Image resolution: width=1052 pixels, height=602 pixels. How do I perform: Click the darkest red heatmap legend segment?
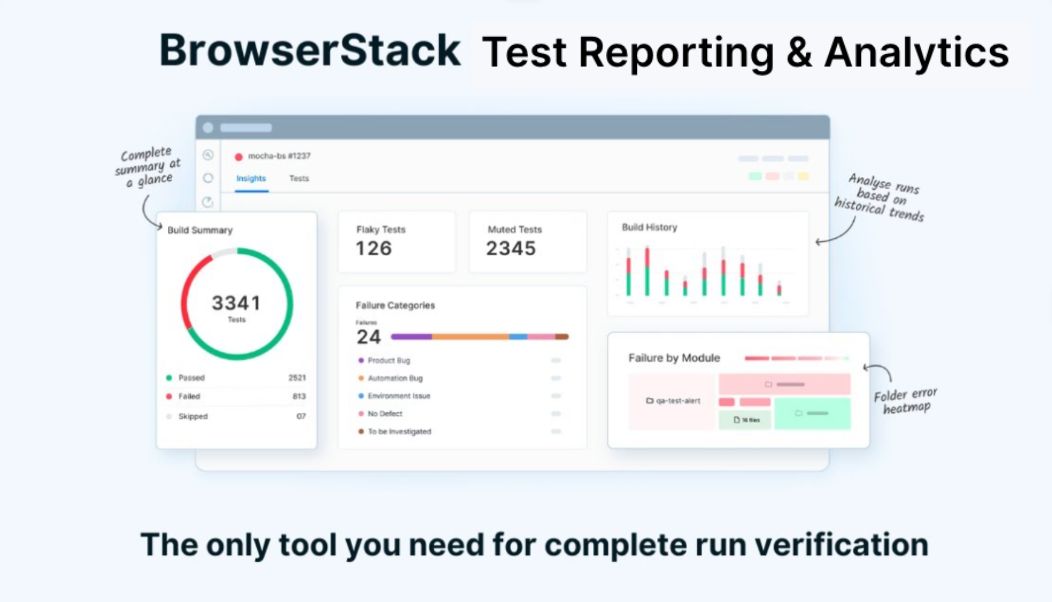[x=757, y=358]
